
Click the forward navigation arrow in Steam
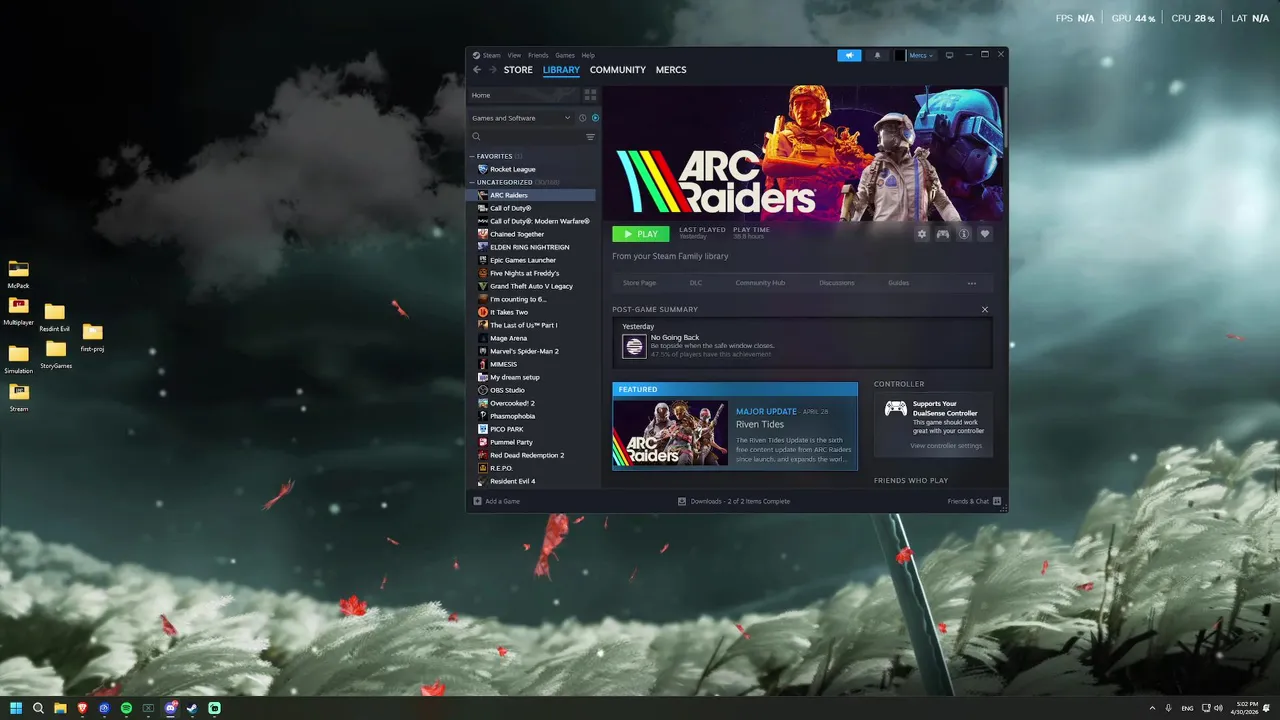[x=492, y=70]
